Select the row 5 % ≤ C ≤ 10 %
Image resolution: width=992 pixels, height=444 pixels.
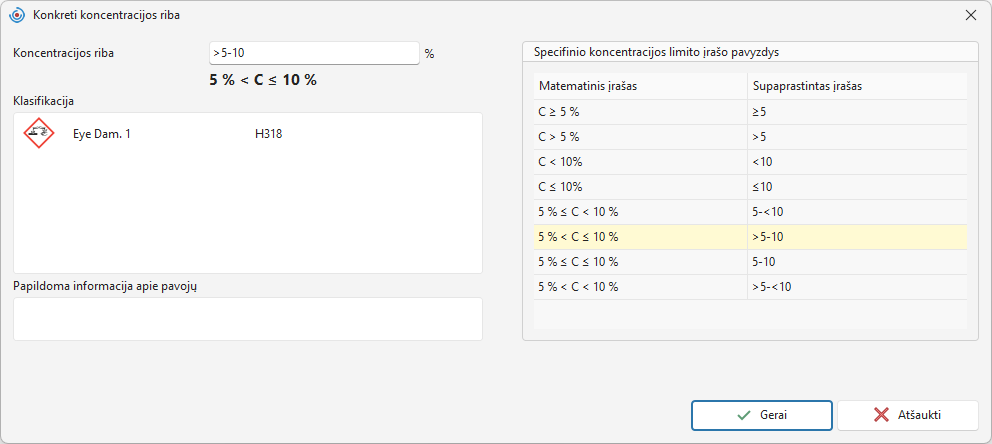coord(750,262)
